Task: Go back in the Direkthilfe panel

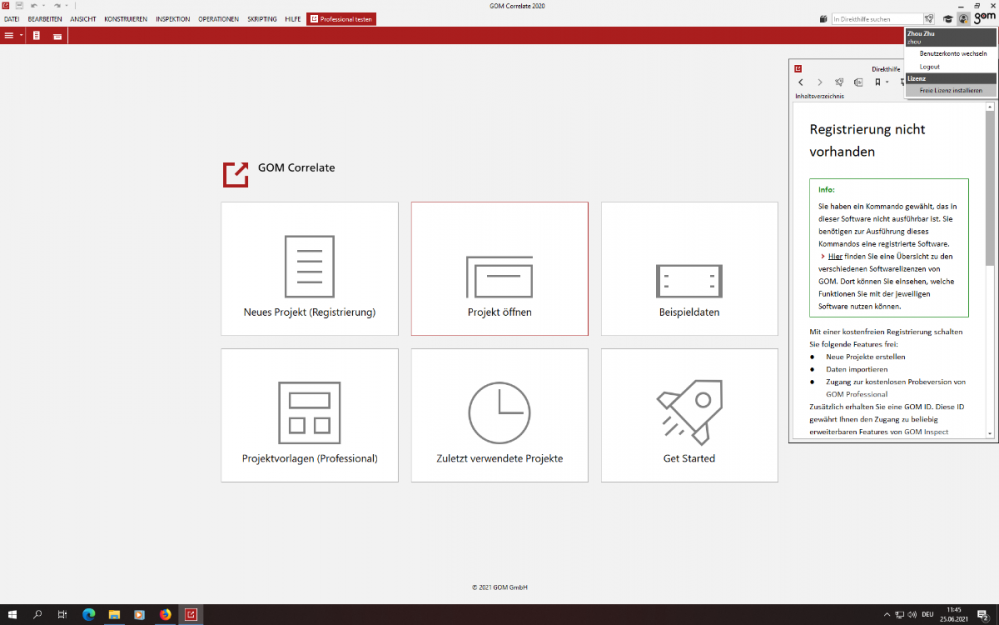Action: (x=801, y=82)
